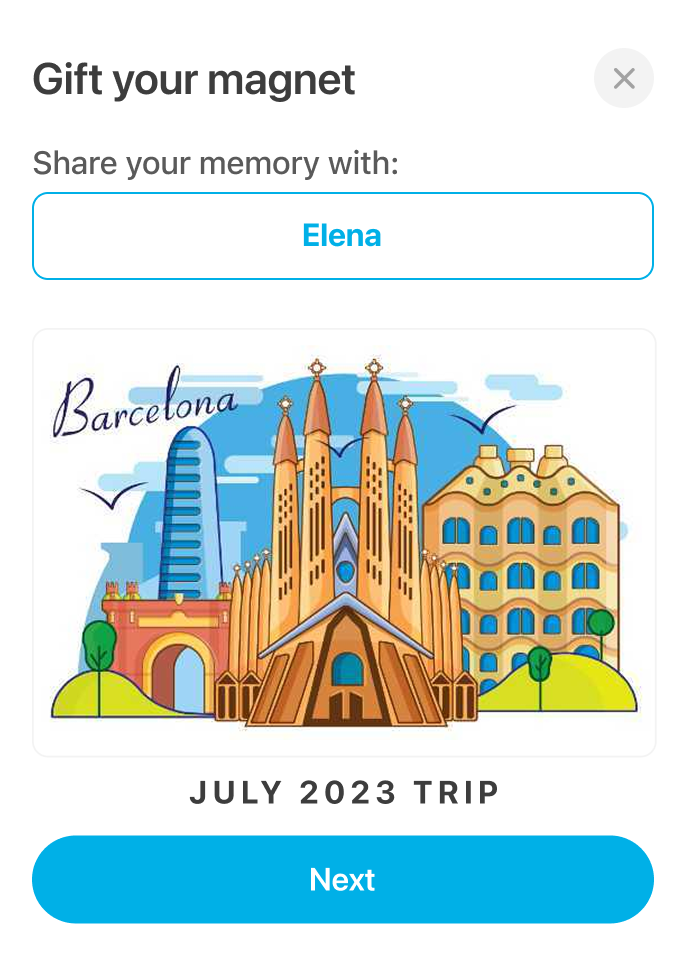
Task: Click the Share your memory with label
Action: [215, 164]
